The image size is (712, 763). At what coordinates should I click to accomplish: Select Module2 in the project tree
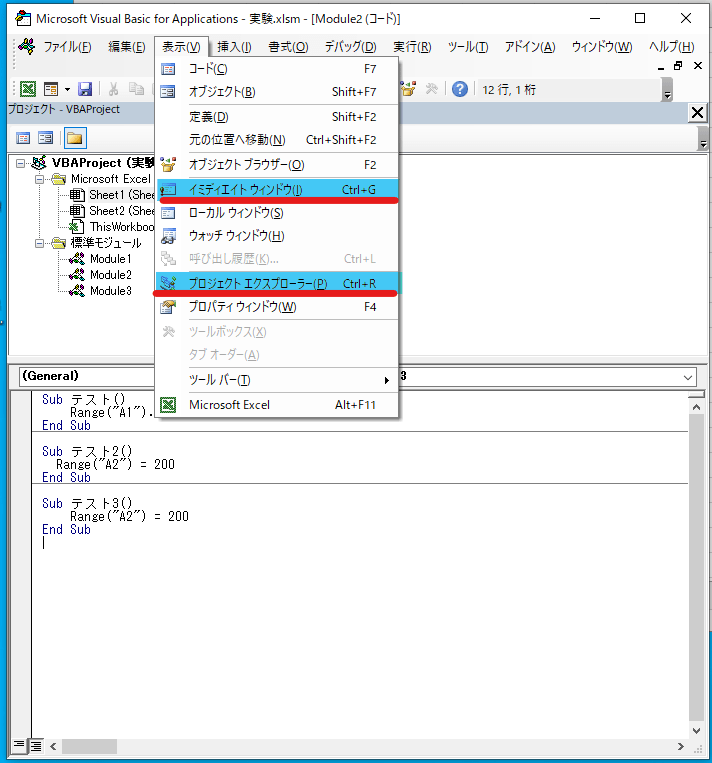[x=110, y=275]
